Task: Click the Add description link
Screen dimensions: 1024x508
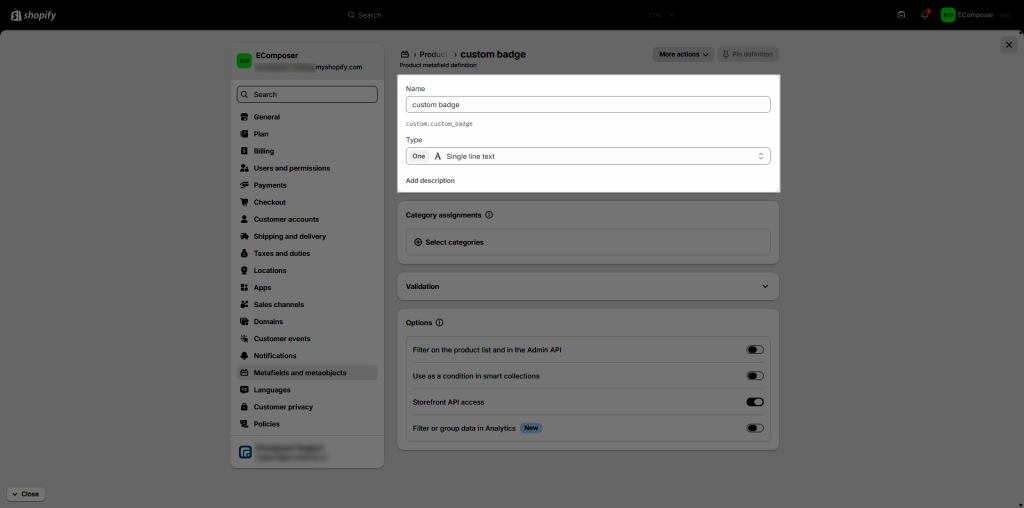Action: coord(430,181)
